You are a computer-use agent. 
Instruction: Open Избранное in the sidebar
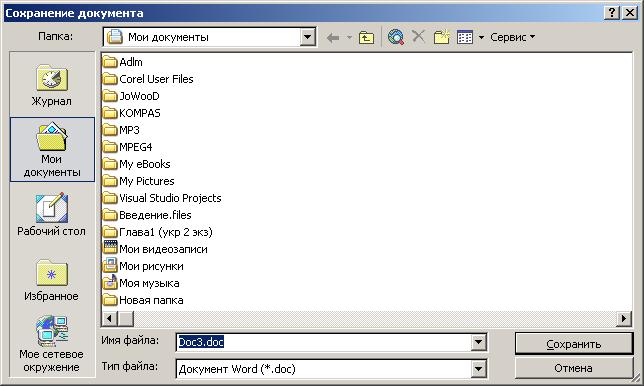coord(52,280)
